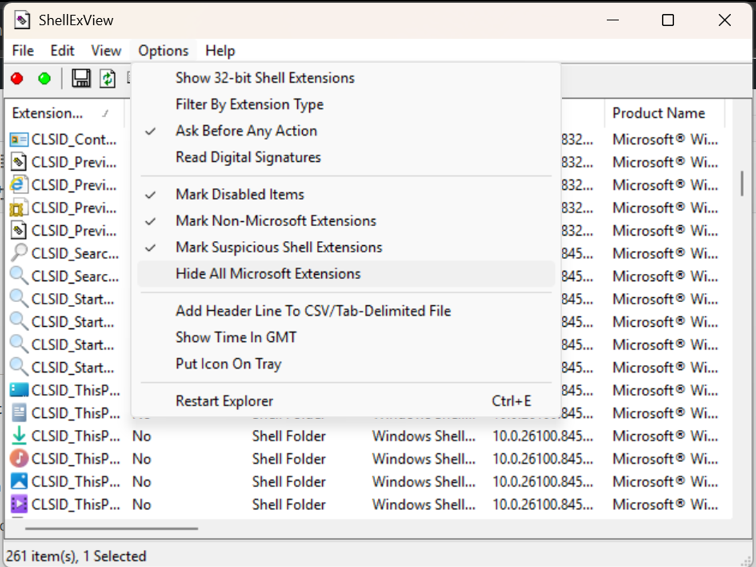This screenshot has height=567, width=756.
Task: Enable Hide All Microsoft Extensions
Action: click(346, 274)
